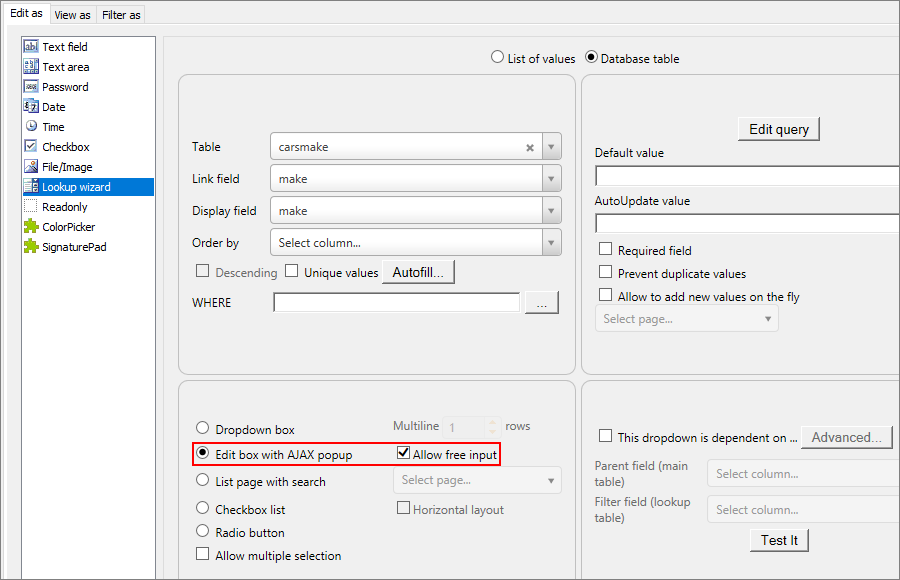This screenshot has height=580, width=900.
Task: Open the Table dropdown showing carsmake
Action: (x=551, y=147)
